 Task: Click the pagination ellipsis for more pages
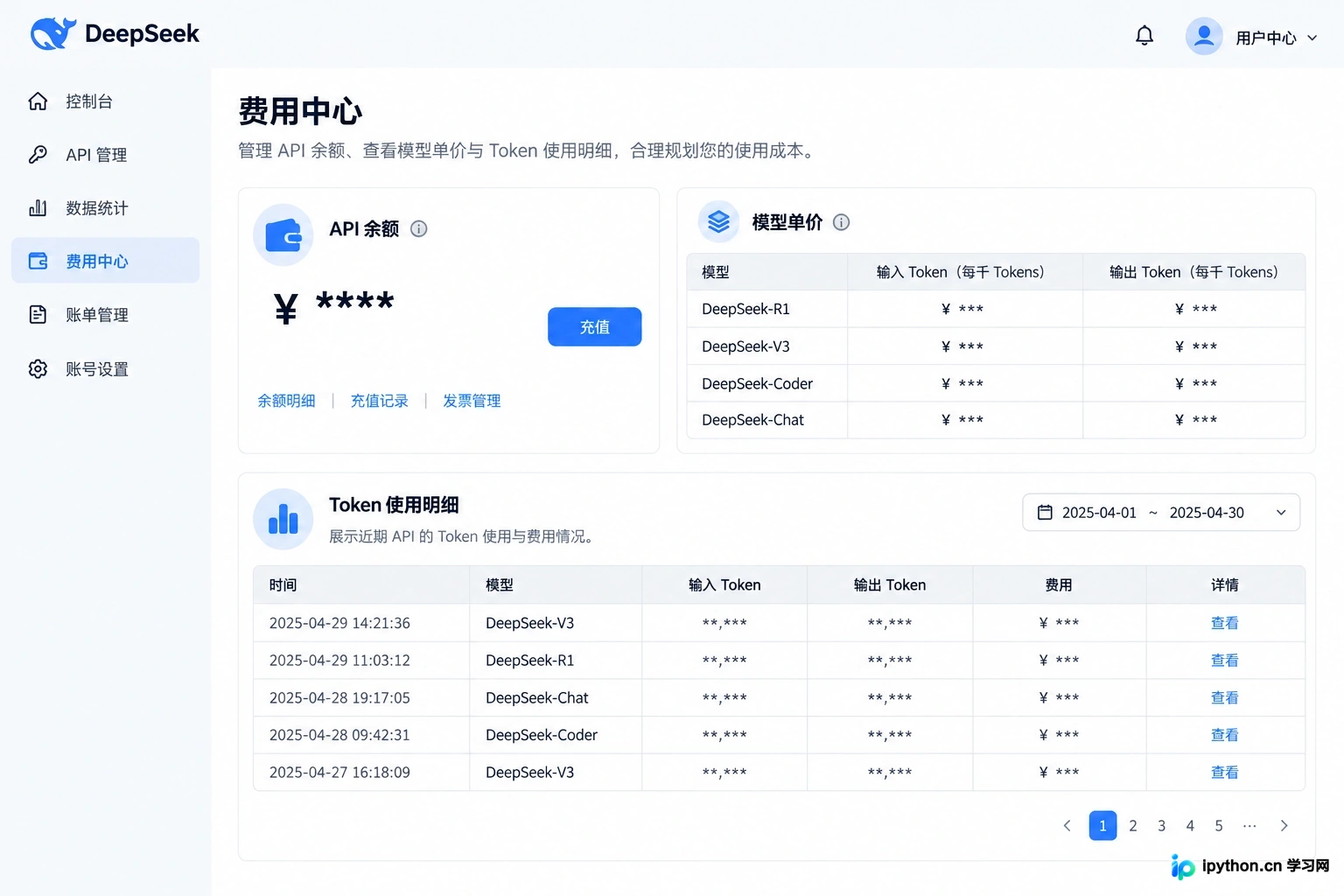(x=1249, y=826)
